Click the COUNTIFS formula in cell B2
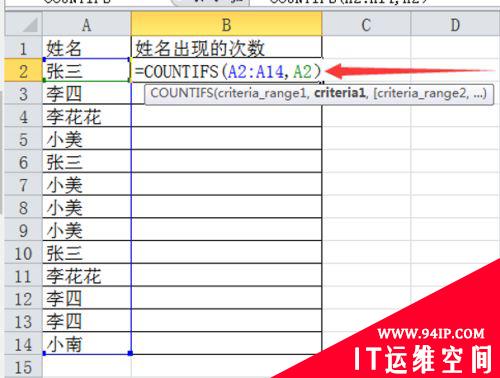 [x=228, y=71]
